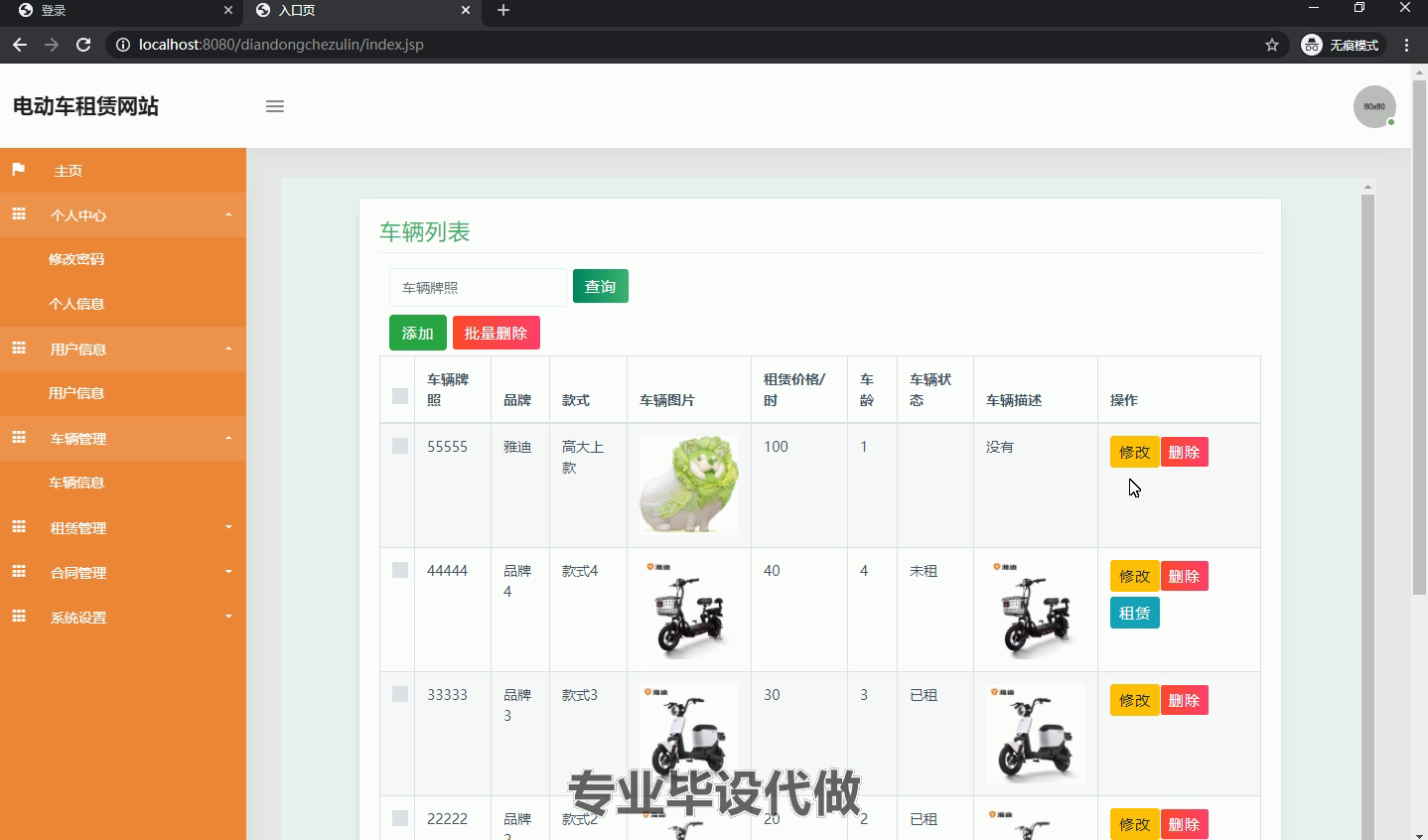This screenshot has height=840, width=1428.
Task: Click 修改 for vehicle 22222
Action: (1135, 824)
